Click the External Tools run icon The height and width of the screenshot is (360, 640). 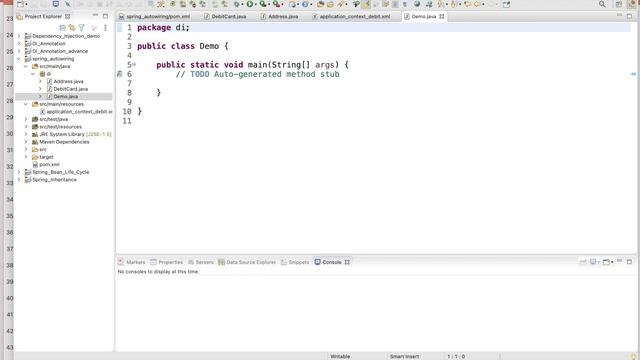pyautogui.click(x=277, y=4)
